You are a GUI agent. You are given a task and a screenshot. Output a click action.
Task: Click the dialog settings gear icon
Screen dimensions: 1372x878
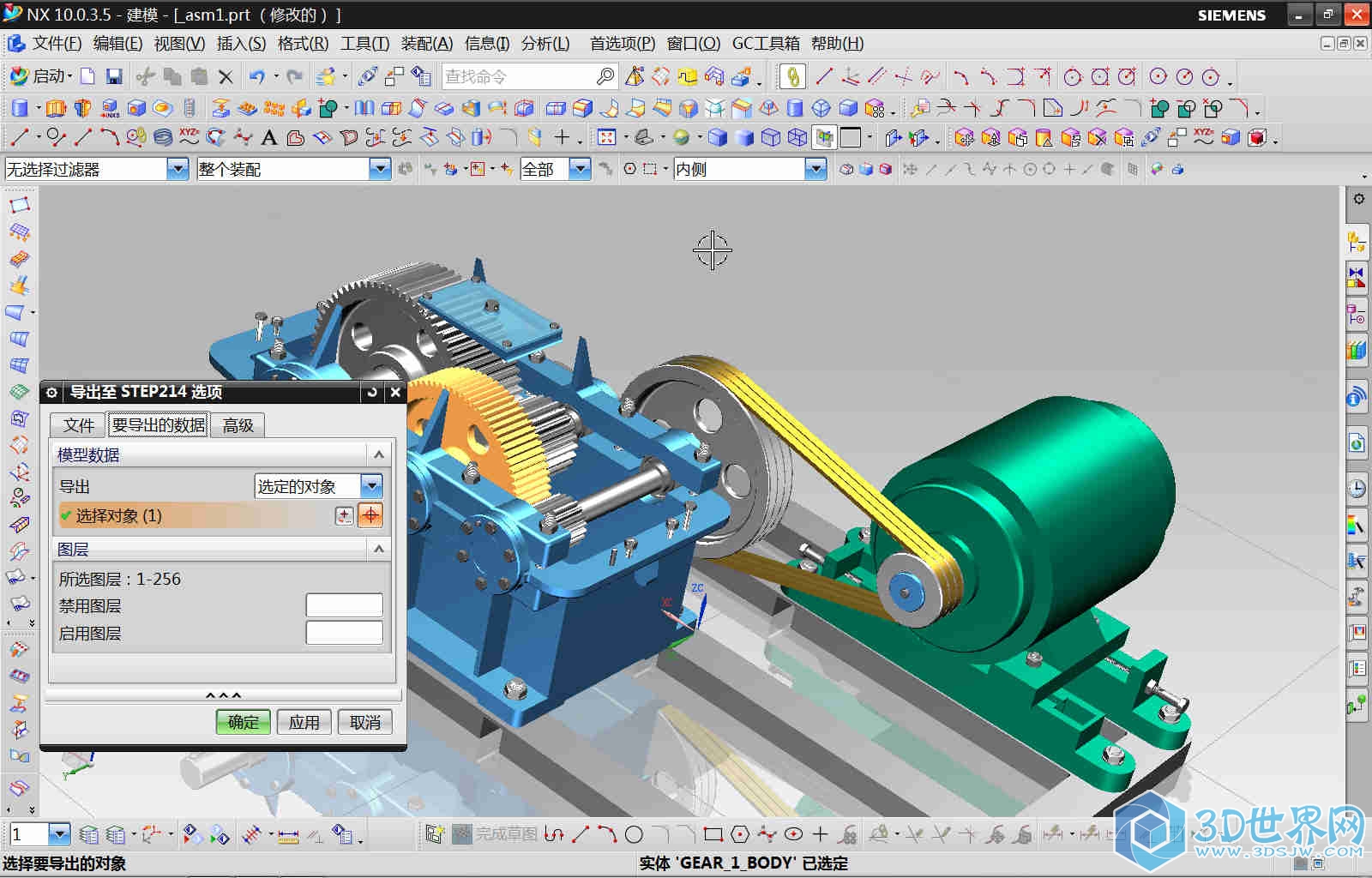tap(51, 392)
